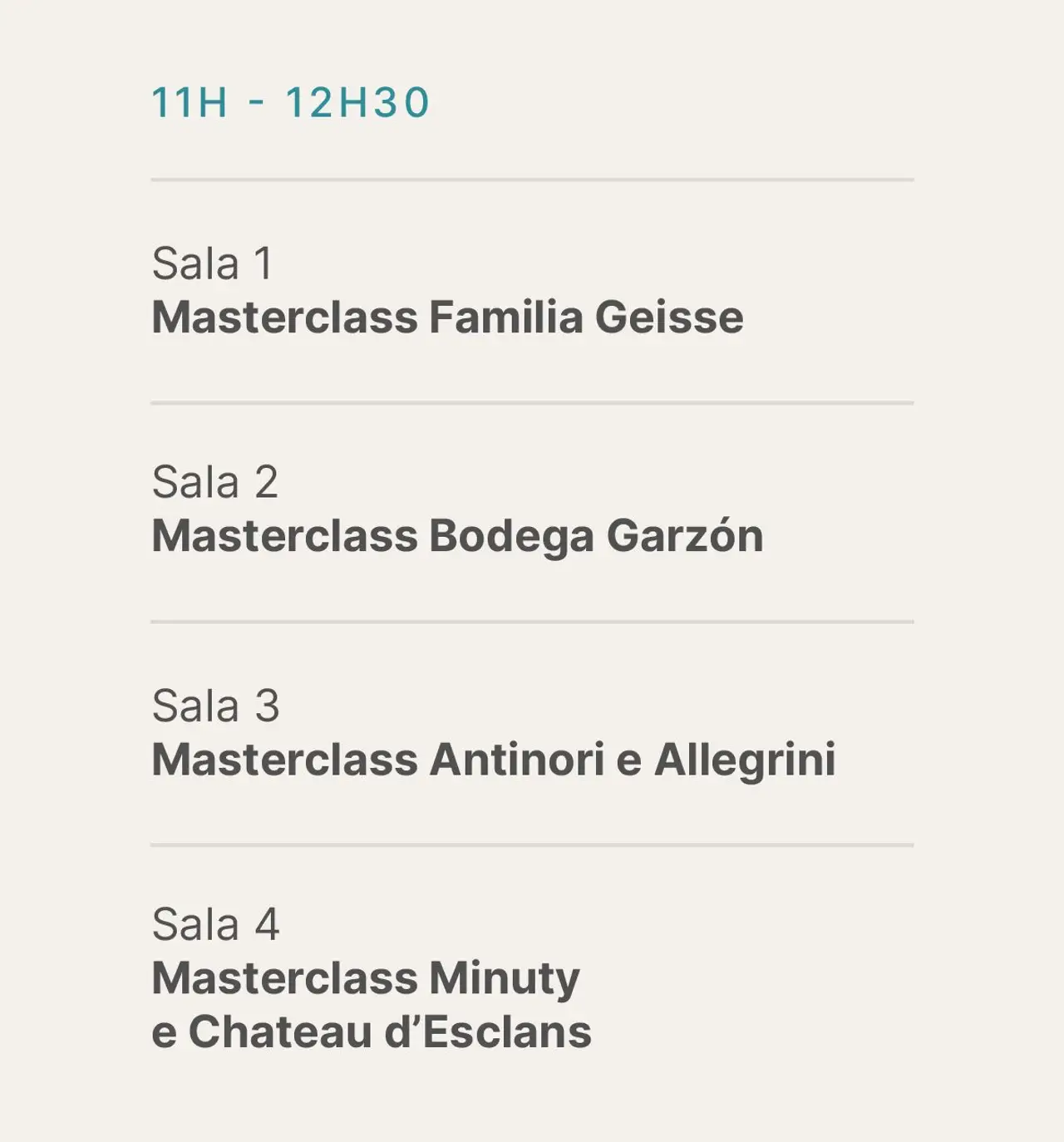Click the divider line below the time heading

pos(532,180)
